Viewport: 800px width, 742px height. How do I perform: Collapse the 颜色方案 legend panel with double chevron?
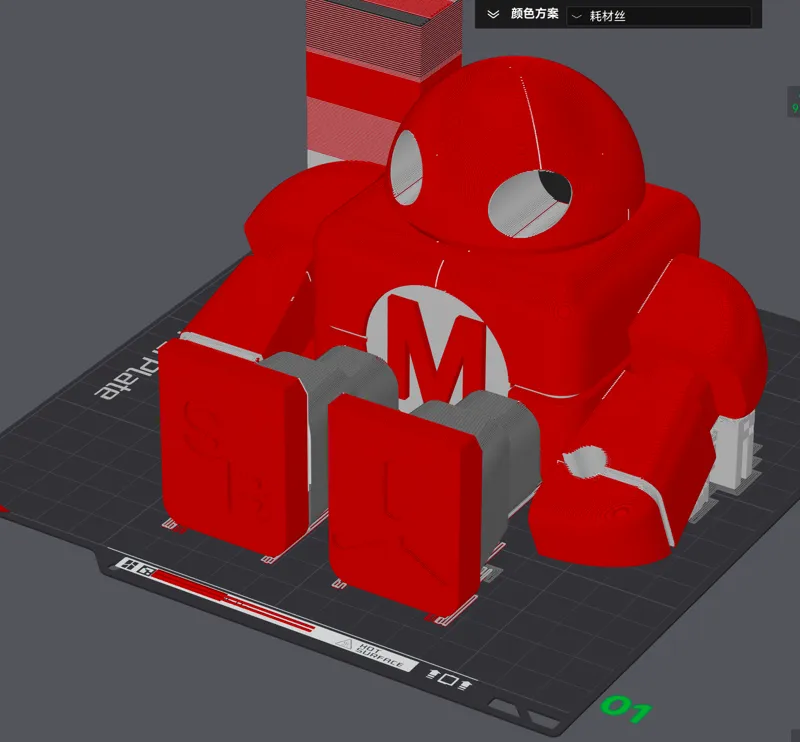[x=493, y=14]
